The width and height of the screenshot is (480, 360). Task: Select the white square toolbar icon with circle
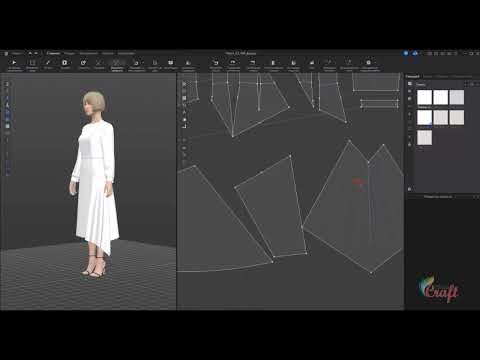point(64,62)
